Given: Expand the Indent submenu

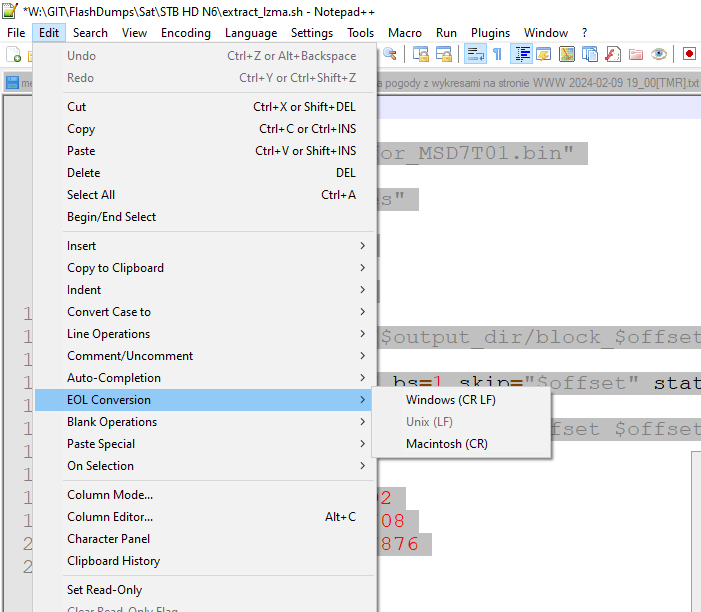Looking at the screenshot, I should [x=205, y=290].
